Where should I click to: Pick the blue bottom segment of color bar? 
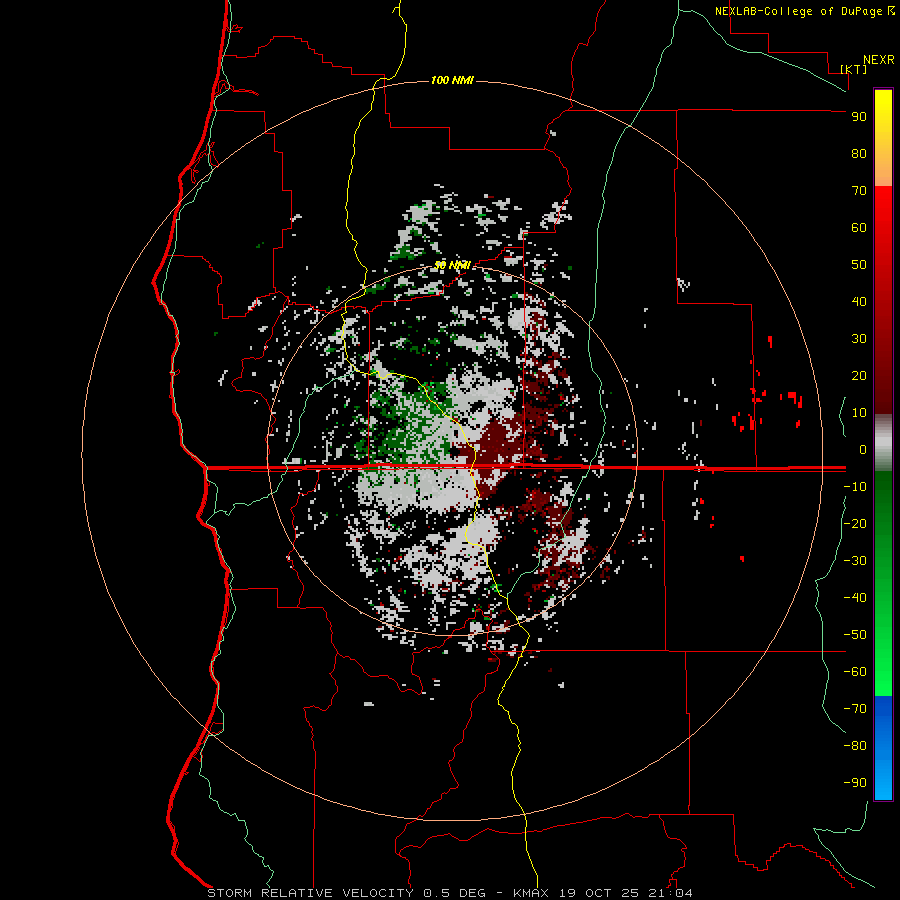(x=883, y=747)
